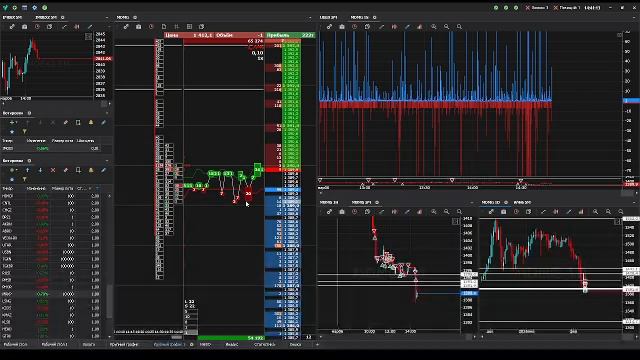Open the add dropdown in lower quotes panel toolbar
The height and width of the screenshot is (360, 640).
13,170
